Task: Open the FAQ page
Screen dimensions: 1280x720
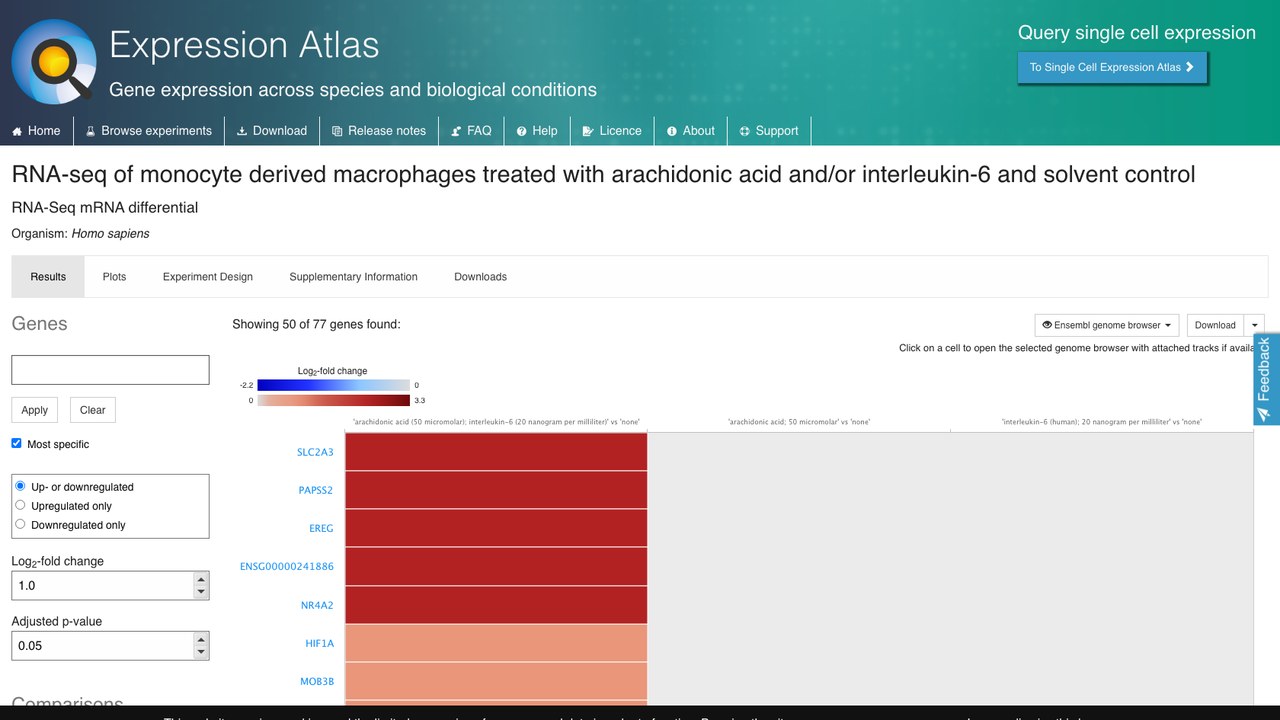Action: tap(472, 131)
